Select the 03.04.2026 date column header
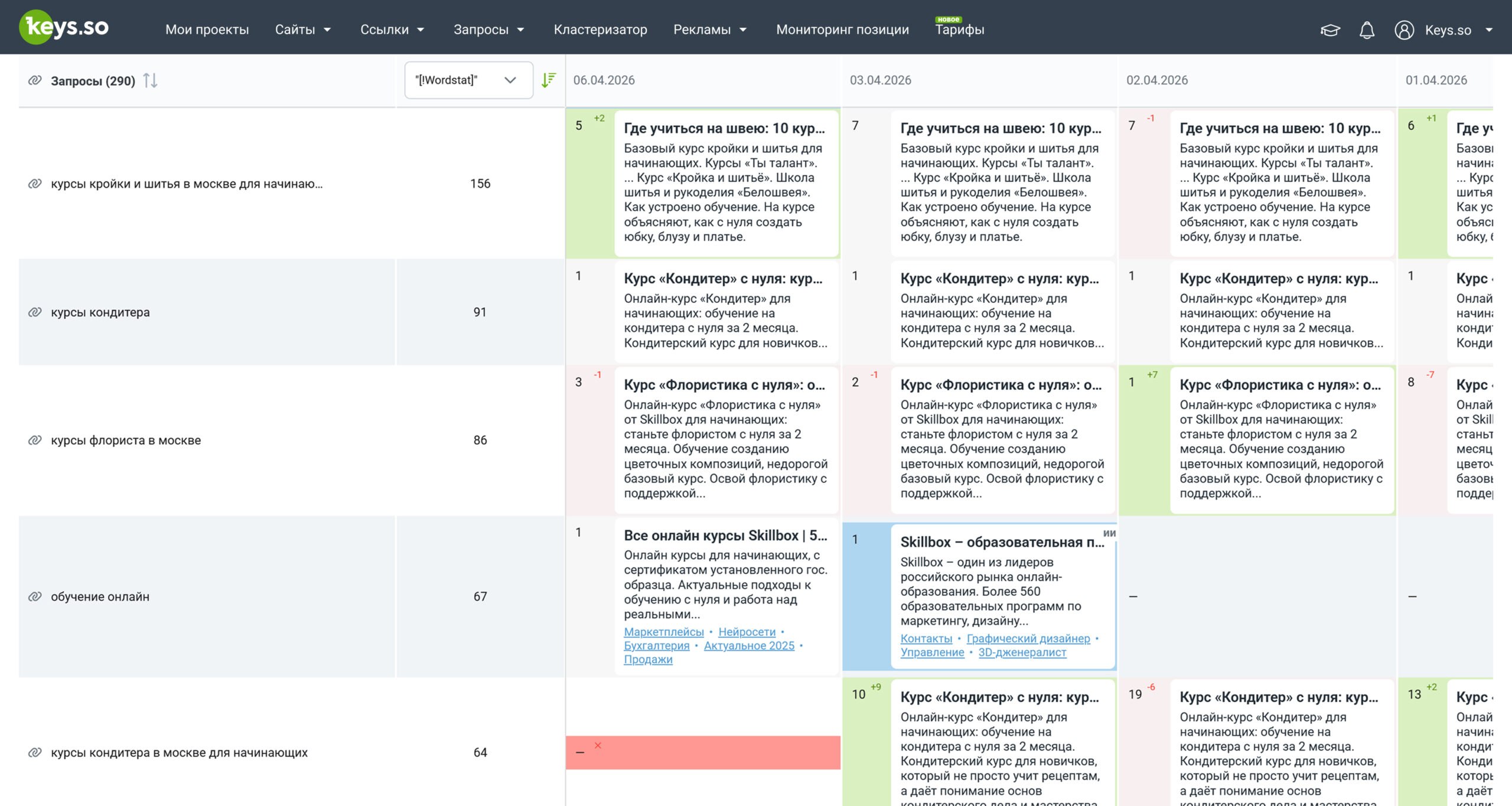Viewport: 1512px width, 806px height. pos(880,80)
